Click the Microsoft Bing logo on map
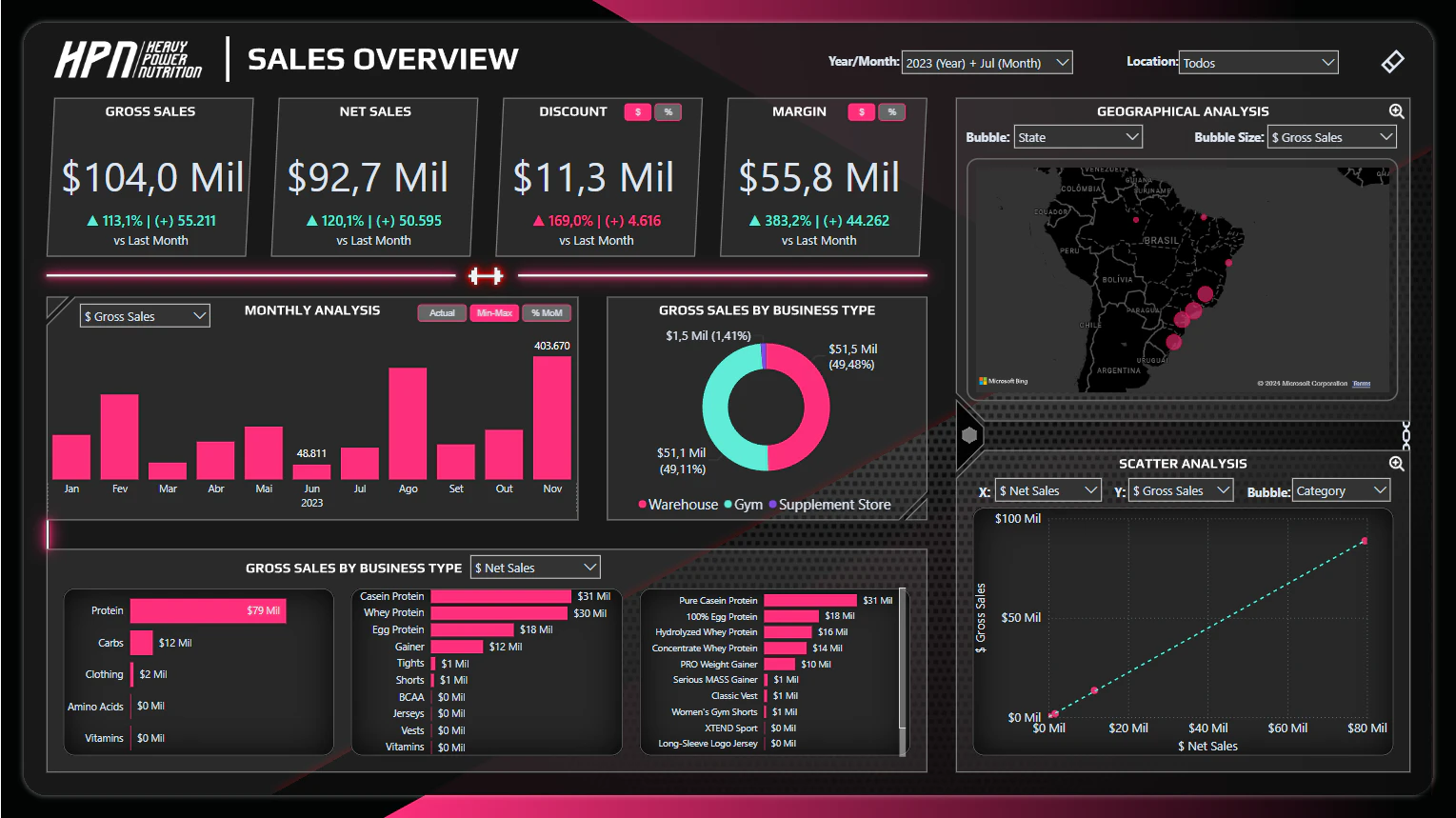Viewport: 1456px width, 818px height. tap(1004, 381)
